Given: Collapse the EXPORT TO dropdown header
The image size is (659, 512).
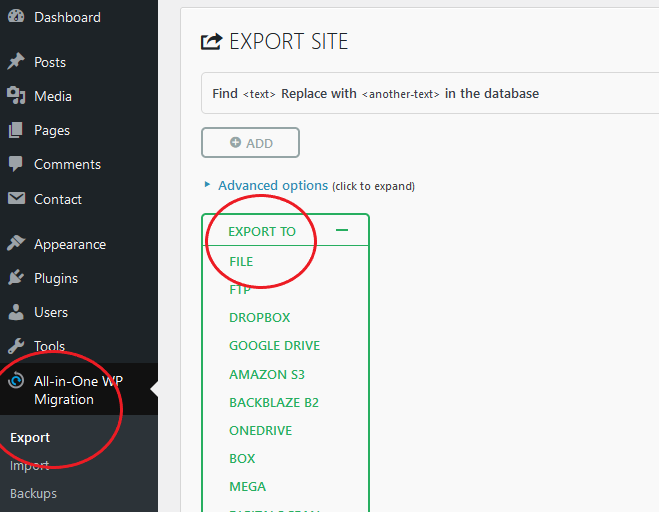Looking at the screenshot, I should point(285,230).
